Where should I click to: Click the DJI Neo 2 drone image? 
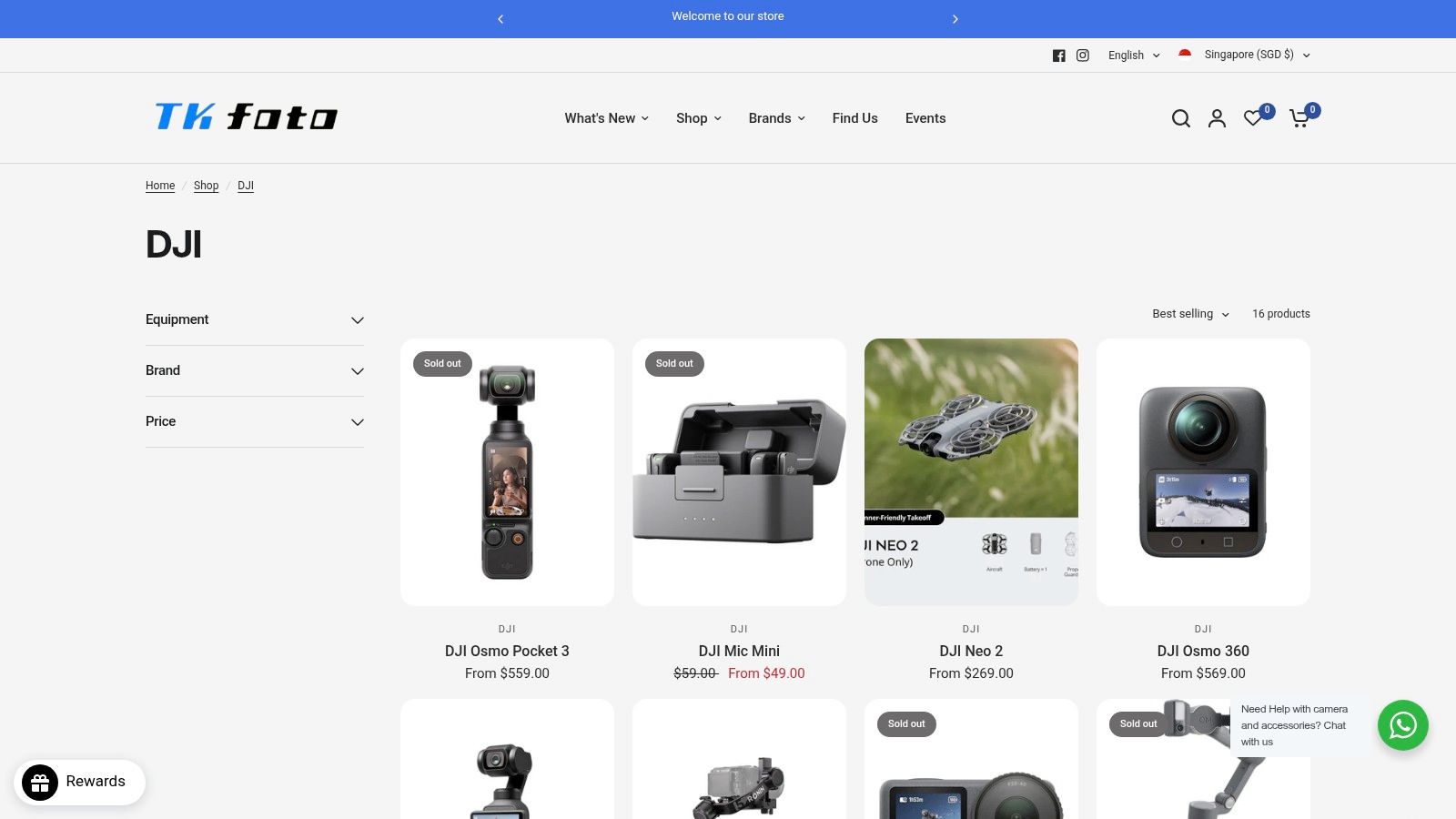click(971, 472)
